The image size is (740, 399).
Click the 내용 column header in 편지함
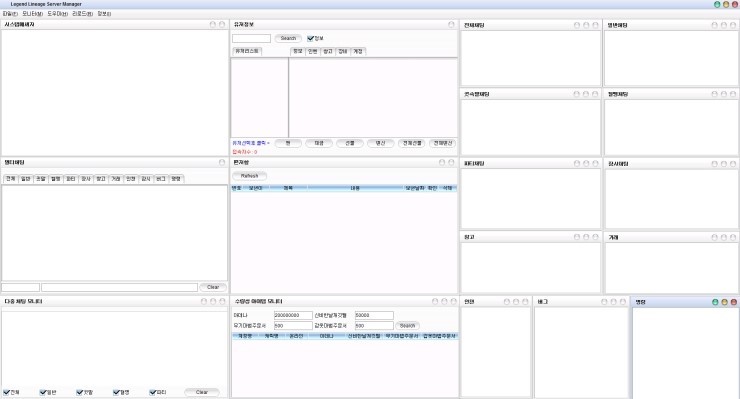point(355,188)
